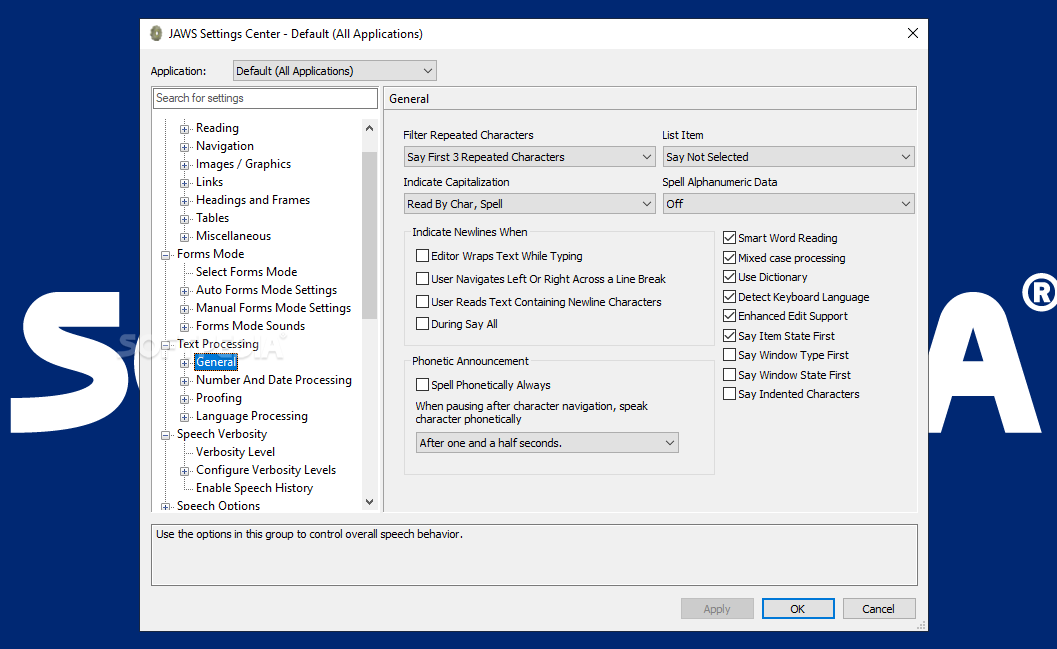Image resolution: width=1057 pixels, height=649 pixels.
Task: Collapse the Forms Mode group
Action: 165,255
